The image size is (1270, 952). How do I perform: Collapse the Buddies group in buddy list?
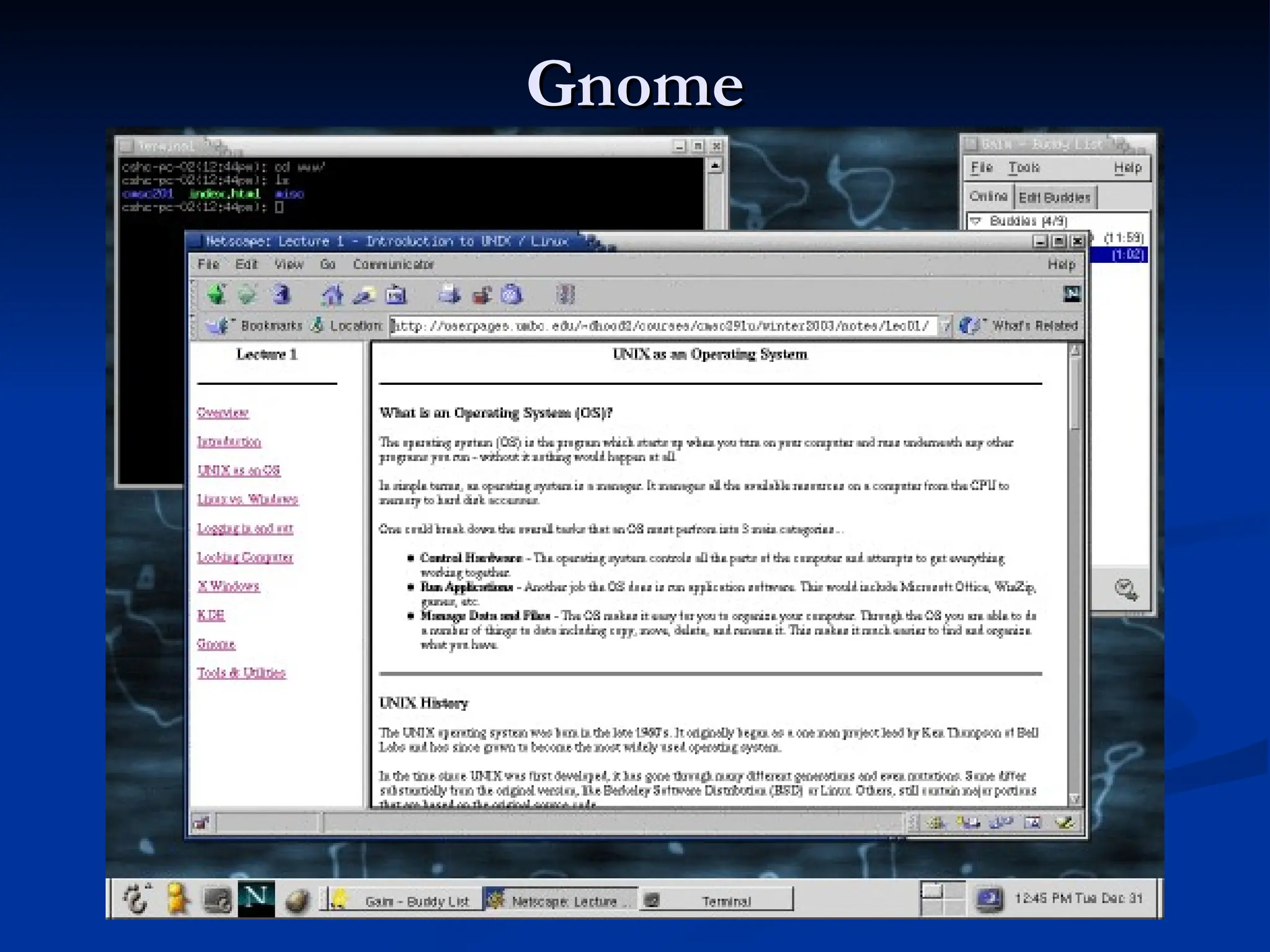(x=976, y=221)
